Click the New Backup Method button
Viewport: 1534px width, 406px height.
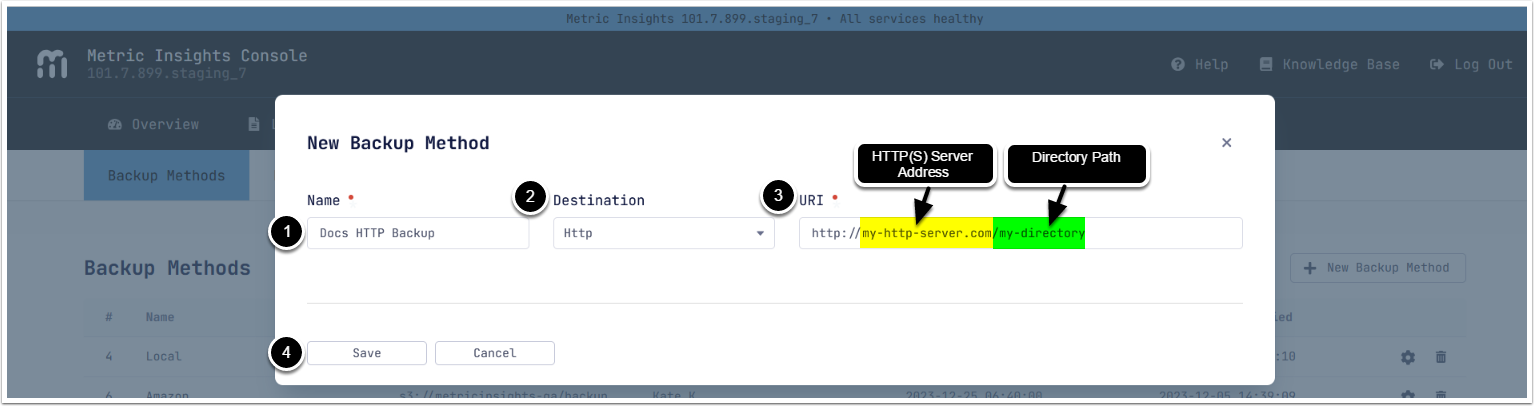point(1378,268)
